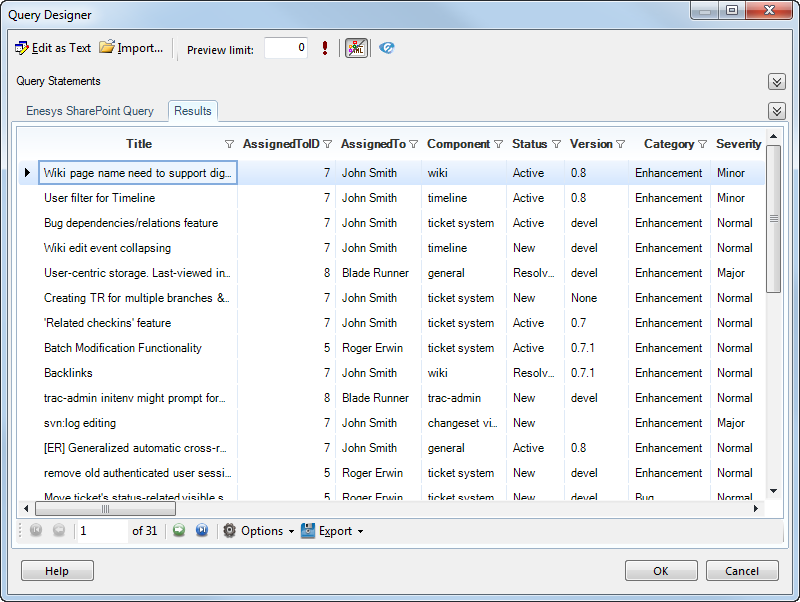
Task: Open the Import file option
Action: [131, 48]
